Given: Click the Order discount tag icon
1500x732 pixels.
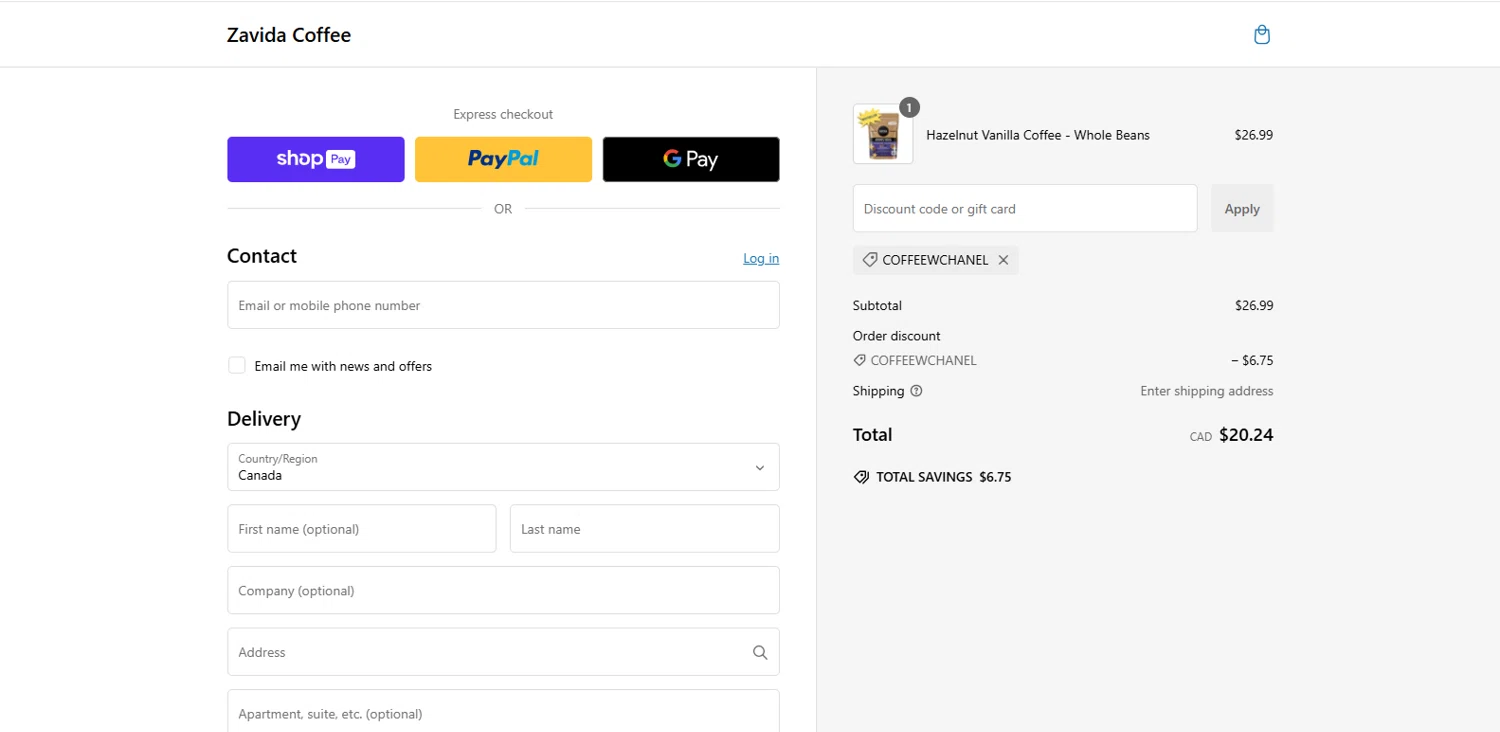Looking at the screenshot, I should click(x=859, y=360).
